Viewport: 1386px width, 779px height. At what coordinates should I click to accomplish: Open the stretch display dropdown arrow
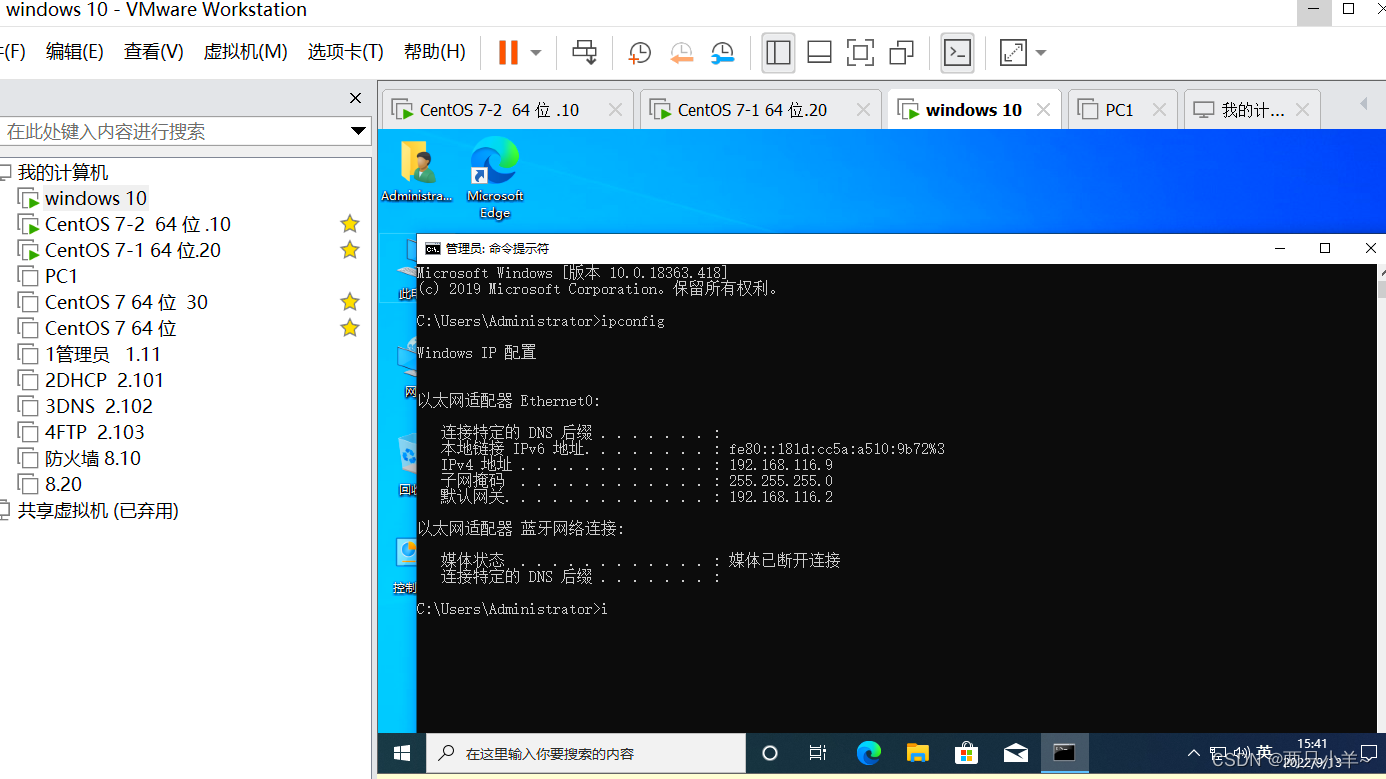pos(1041,52)
